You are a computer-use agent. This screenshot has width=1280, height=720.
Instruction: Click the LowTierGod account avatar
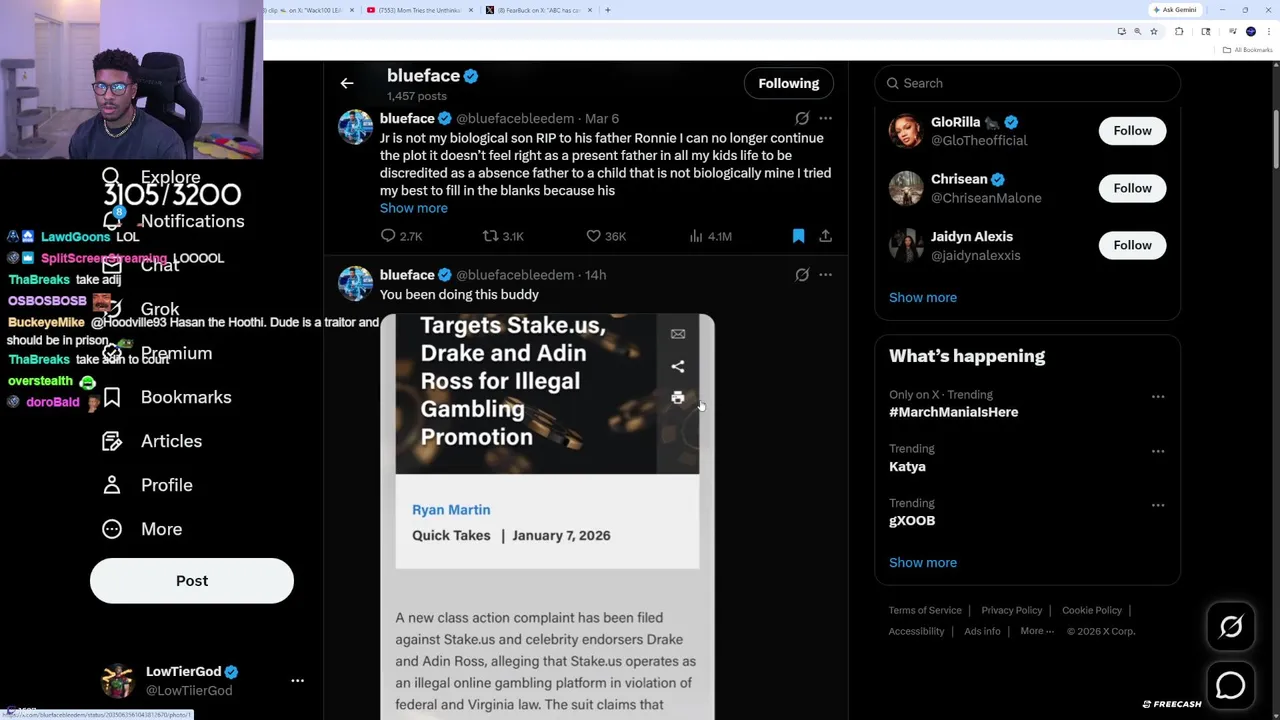pos(118,681)
